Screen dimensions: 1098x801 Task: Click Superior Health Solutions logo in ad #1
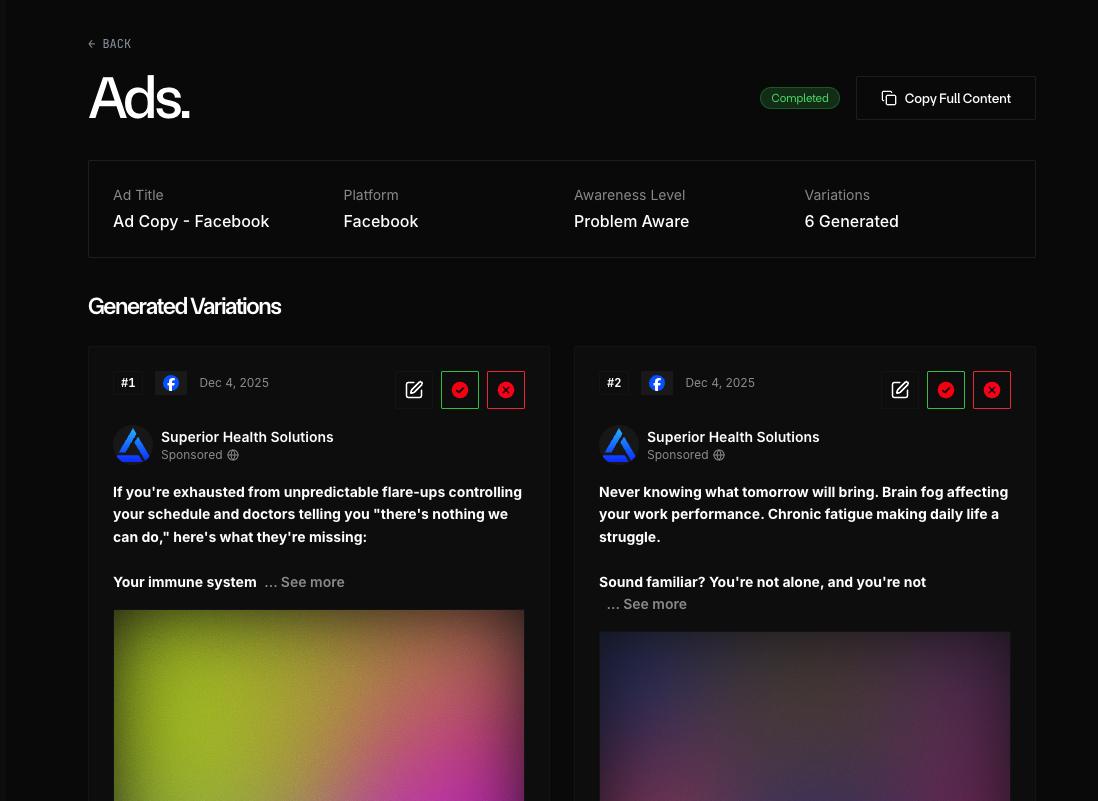click(x=133, y=445)
